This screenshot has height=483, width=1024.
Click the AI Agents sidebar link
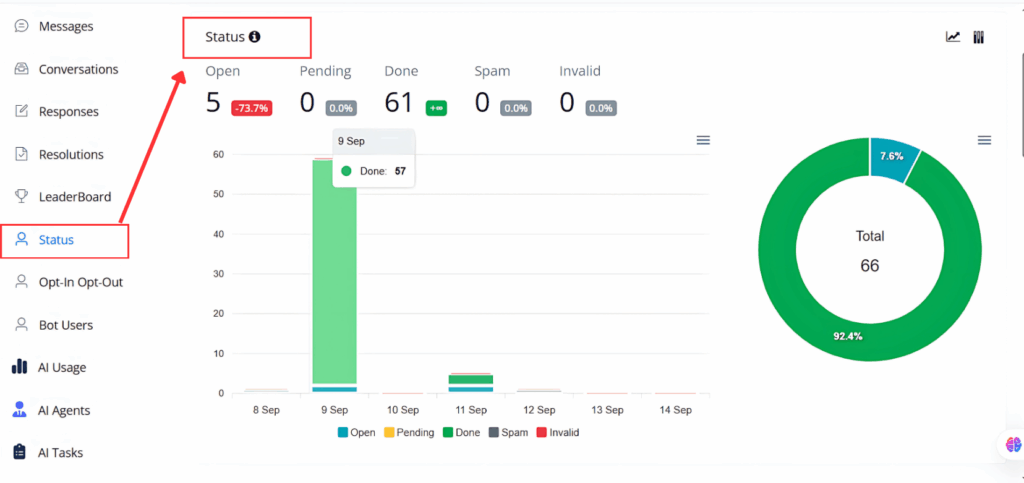pos(64,410)
